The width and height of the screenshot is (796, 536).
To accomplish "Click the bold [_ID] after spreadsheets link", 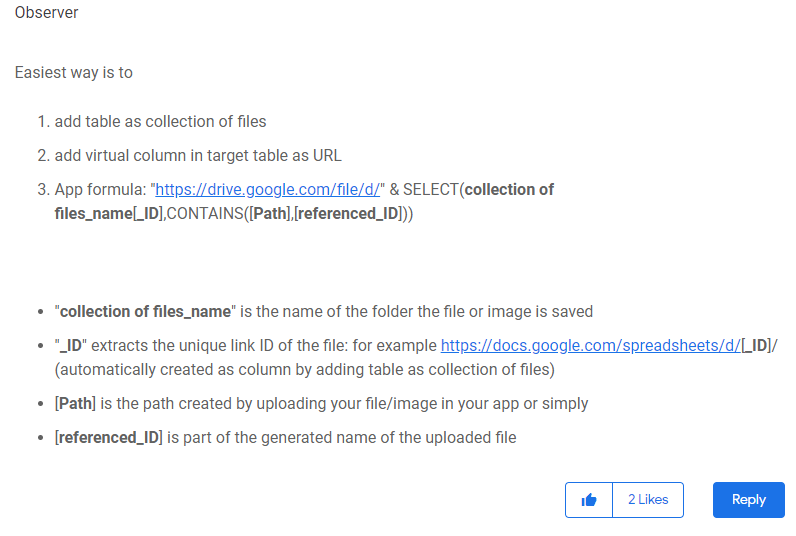I will pos(757,345).
